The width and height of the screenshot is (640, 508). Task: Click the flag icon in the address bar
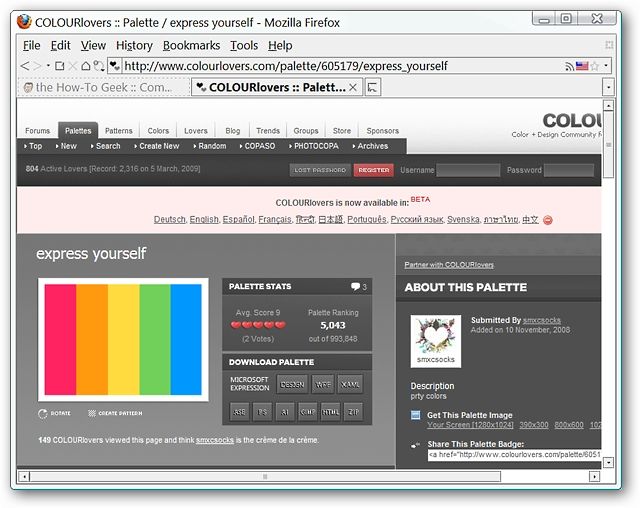click(582, 66)
